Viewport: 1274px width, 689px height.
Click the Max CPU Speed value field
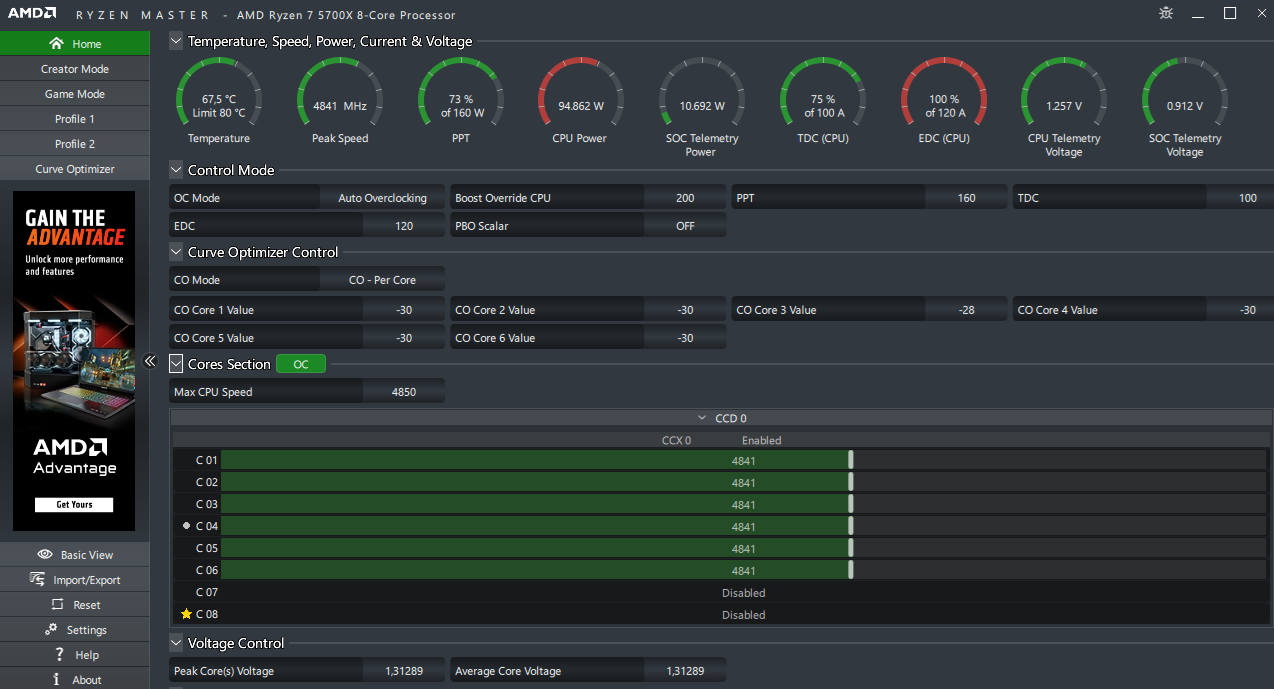[404, 392]
